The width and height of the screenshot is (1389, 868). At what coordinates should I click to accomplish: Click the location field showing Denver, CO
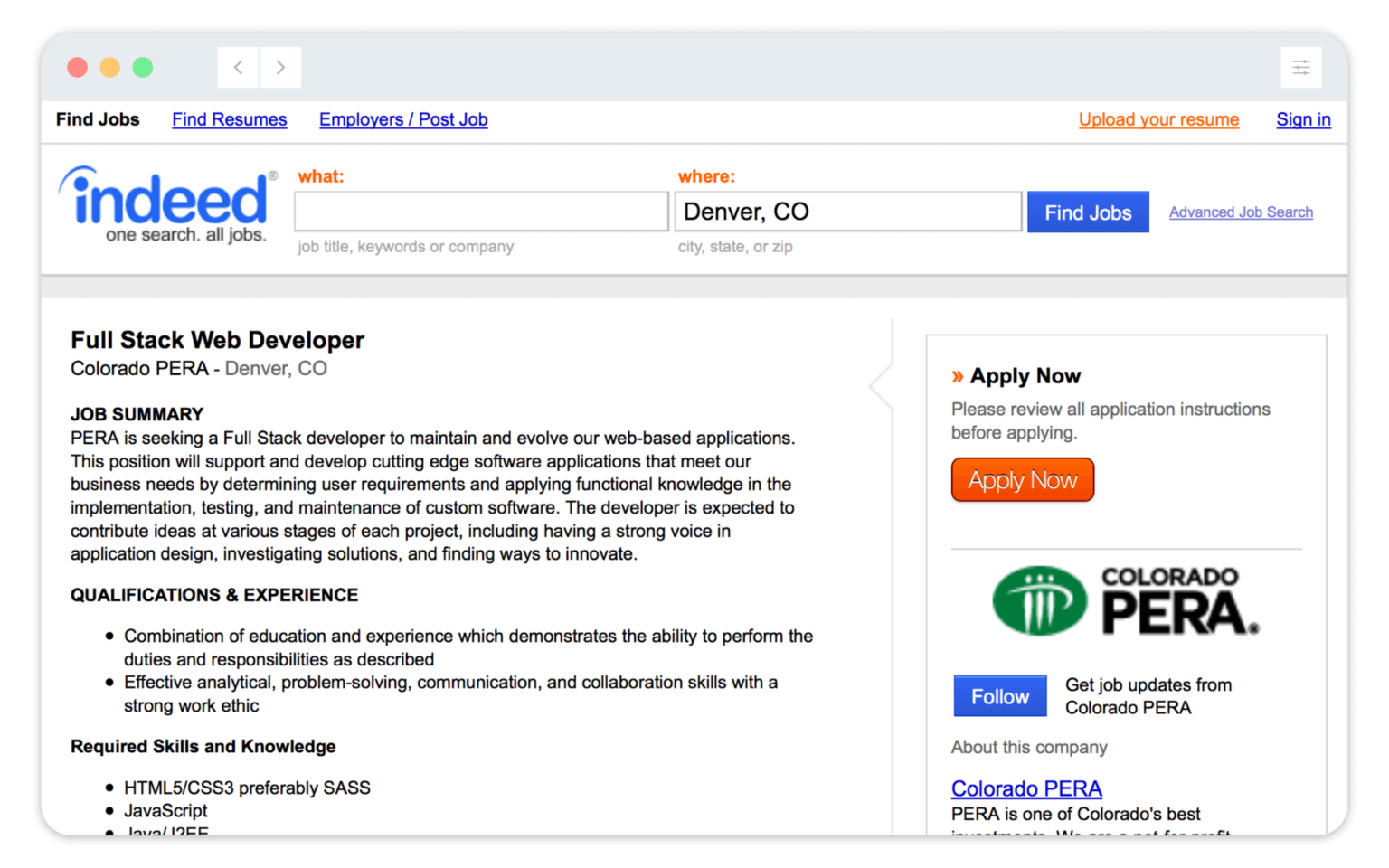coord(847,211)
